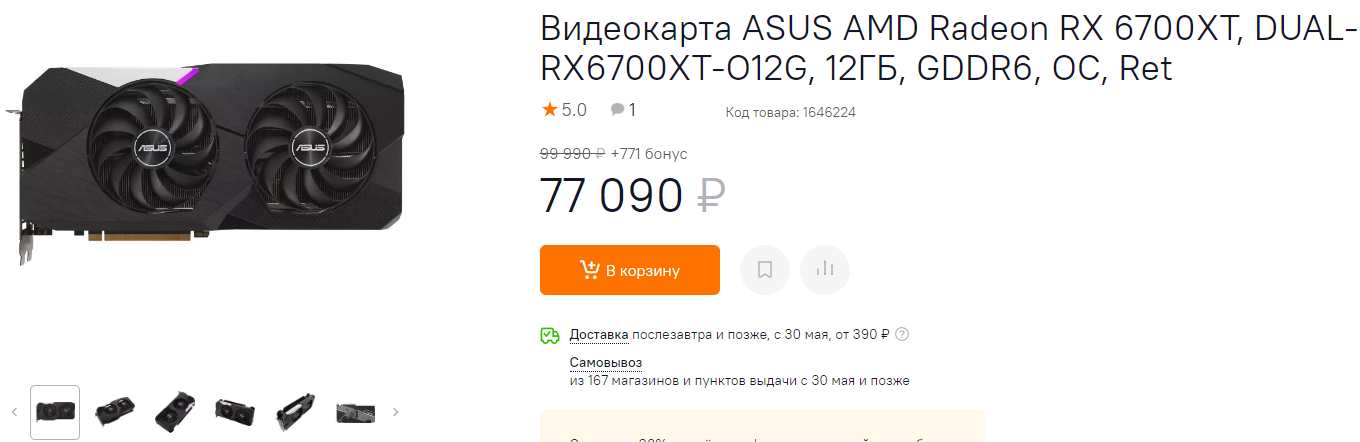Open the "Самовывоз" pickup link

click(606, 362)
